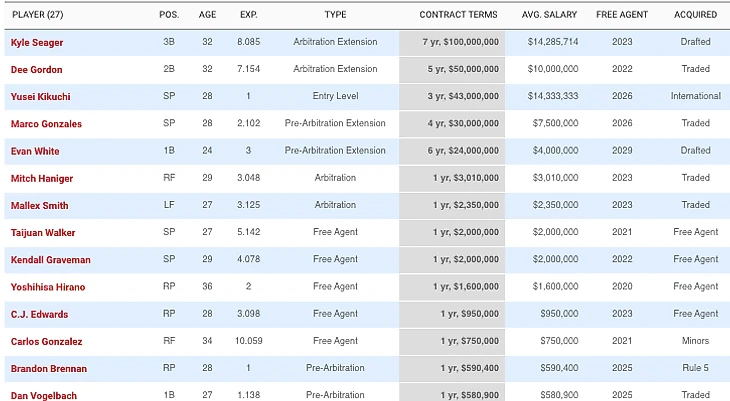Click the C.J. Edwards player link
Image resolution: width=730 pixels, height=401 pixels.
[39, 314]
